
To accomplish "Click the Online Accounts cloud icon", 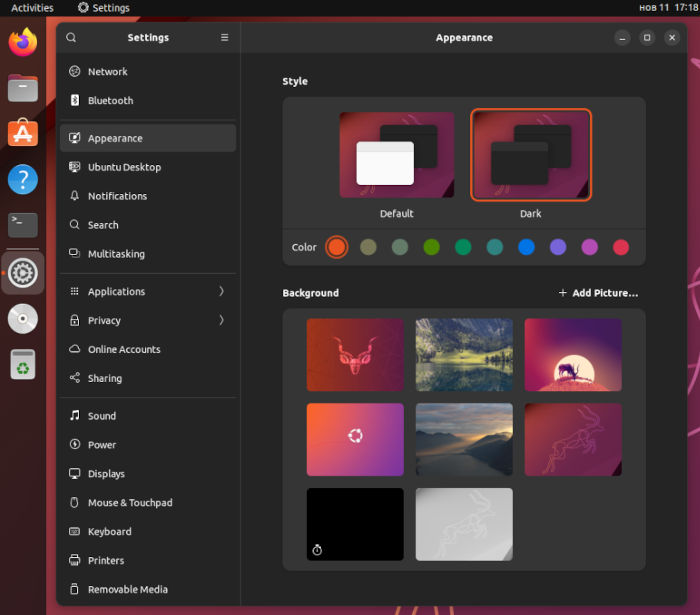I will point(75,349).
